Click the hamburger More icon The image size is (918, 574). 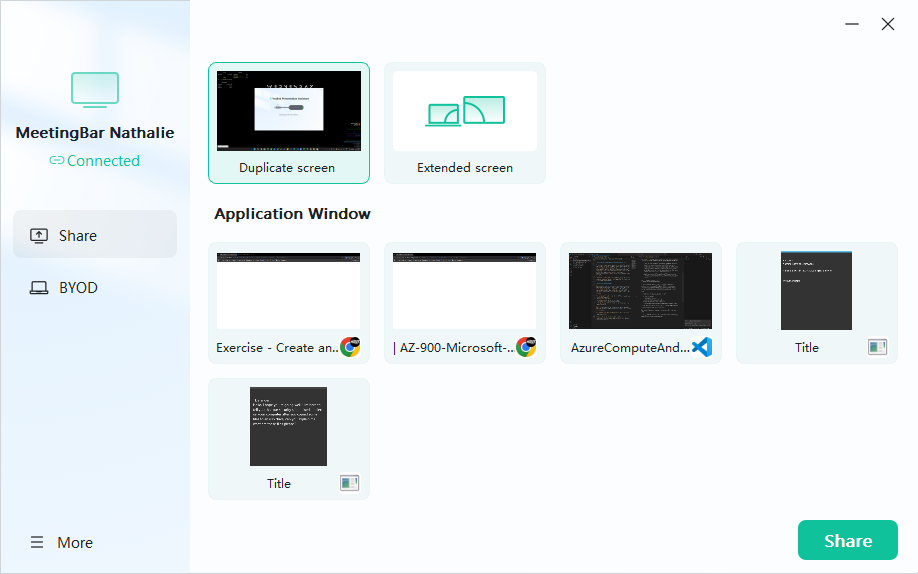[x=37, y=543]
